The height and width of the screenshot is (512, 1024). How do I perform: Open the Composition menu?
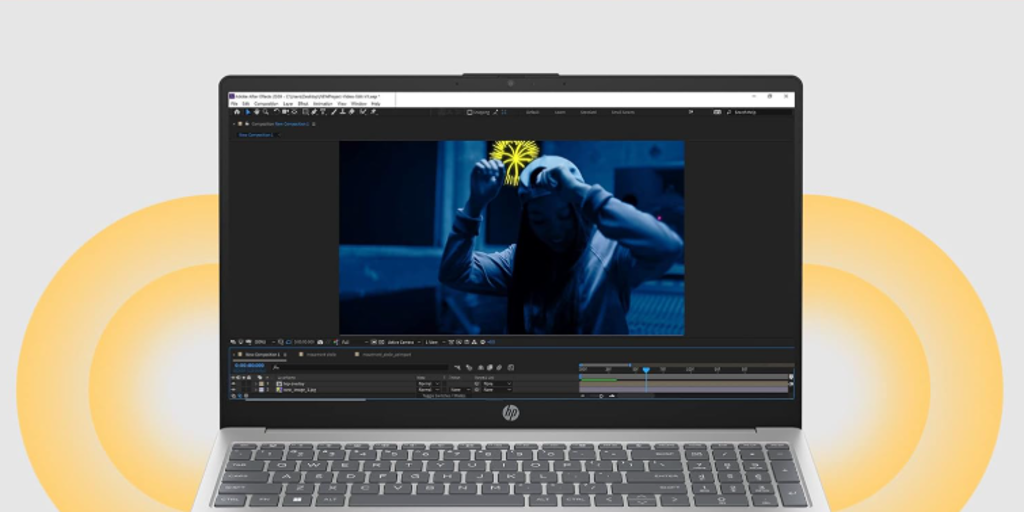point(266,103)
